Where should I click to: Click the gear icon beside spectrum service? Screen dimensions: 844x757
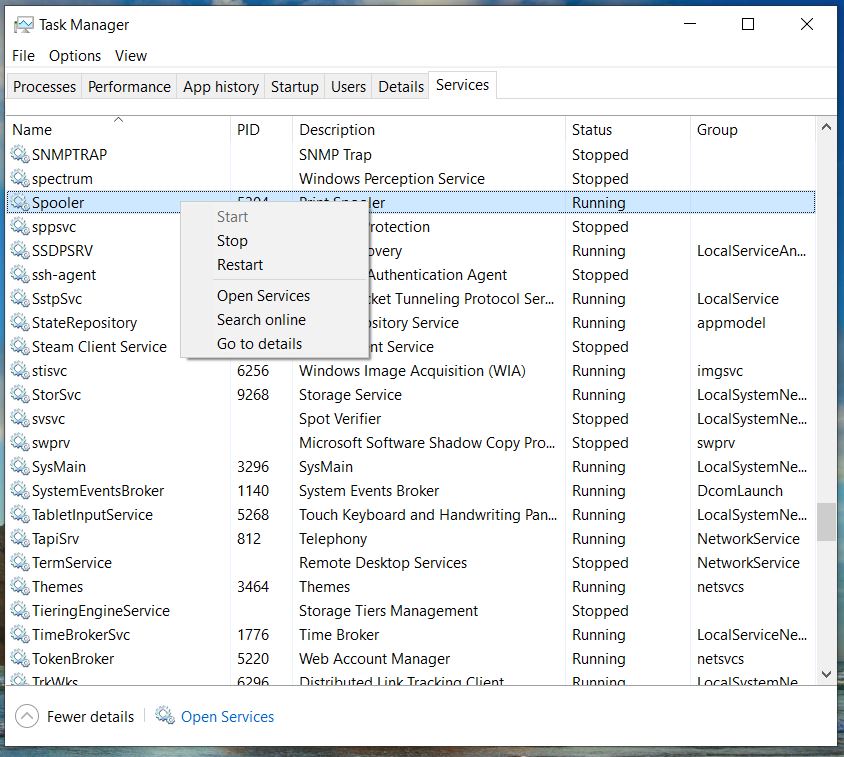(20, 178)
